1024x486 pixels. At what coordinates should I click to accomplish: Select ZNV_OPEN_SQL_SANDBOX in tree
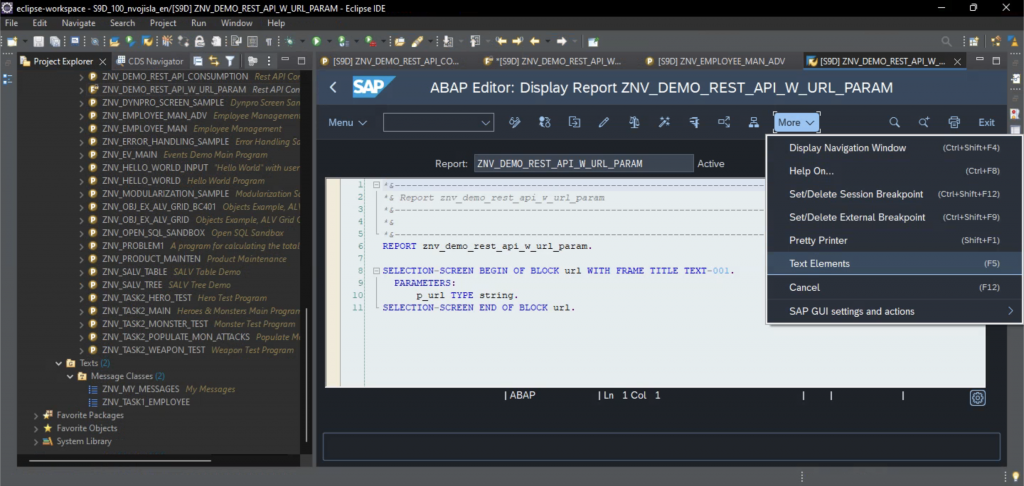click(x=153, y=233)
